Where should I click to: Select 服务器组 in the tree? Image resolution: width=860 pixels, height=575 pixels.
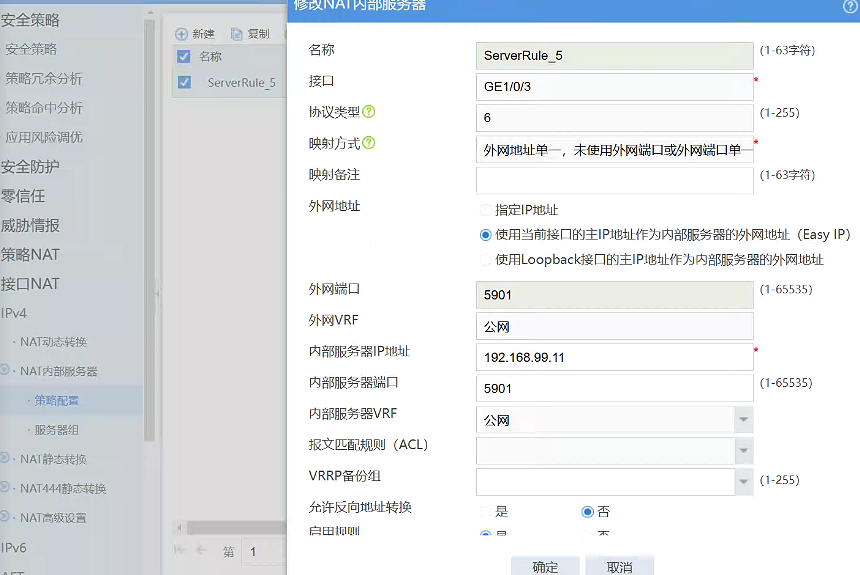click(56, 430)
